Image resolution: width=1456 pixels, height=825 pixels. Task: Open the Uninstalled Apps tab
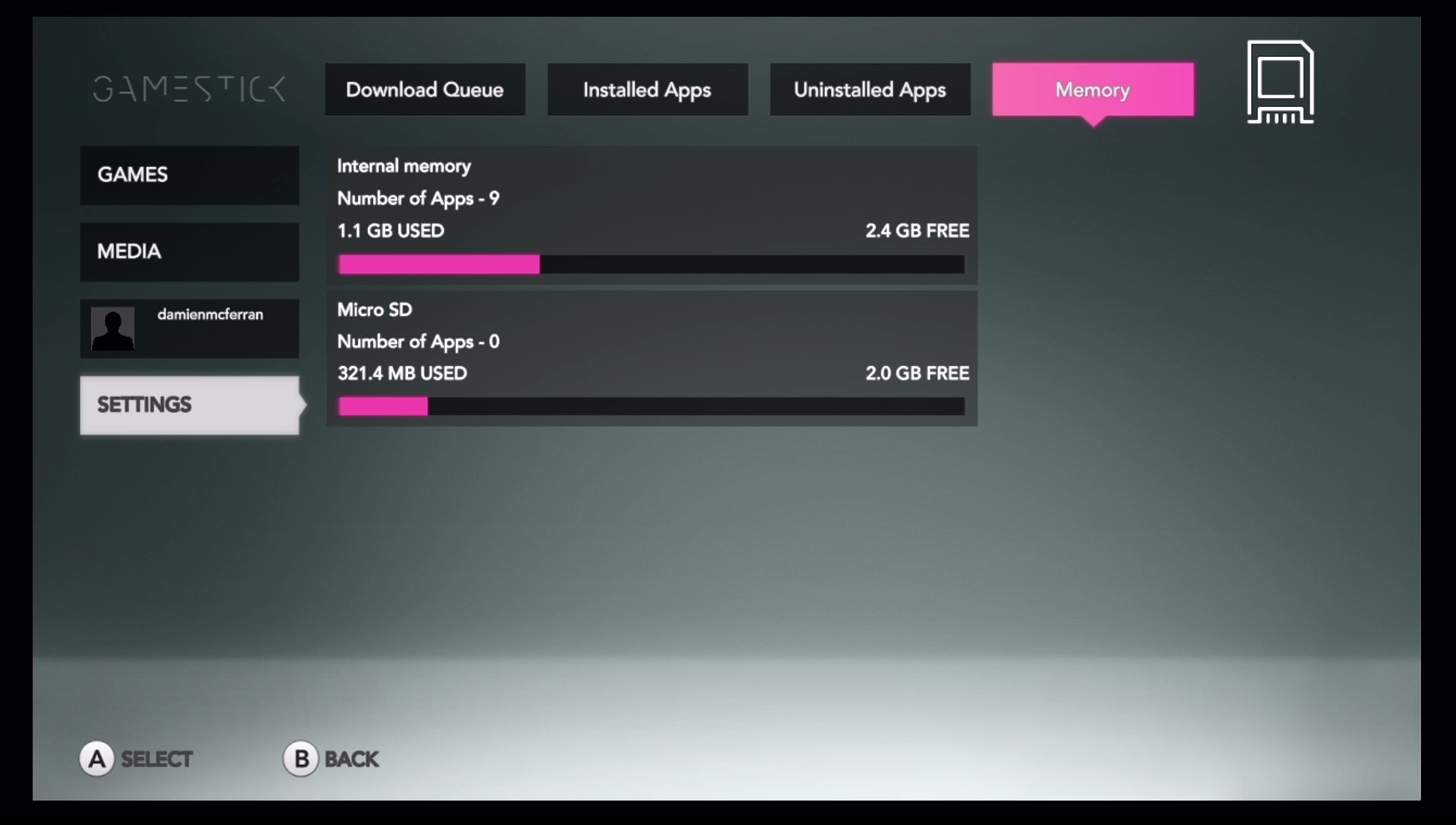tap(870, 89)
